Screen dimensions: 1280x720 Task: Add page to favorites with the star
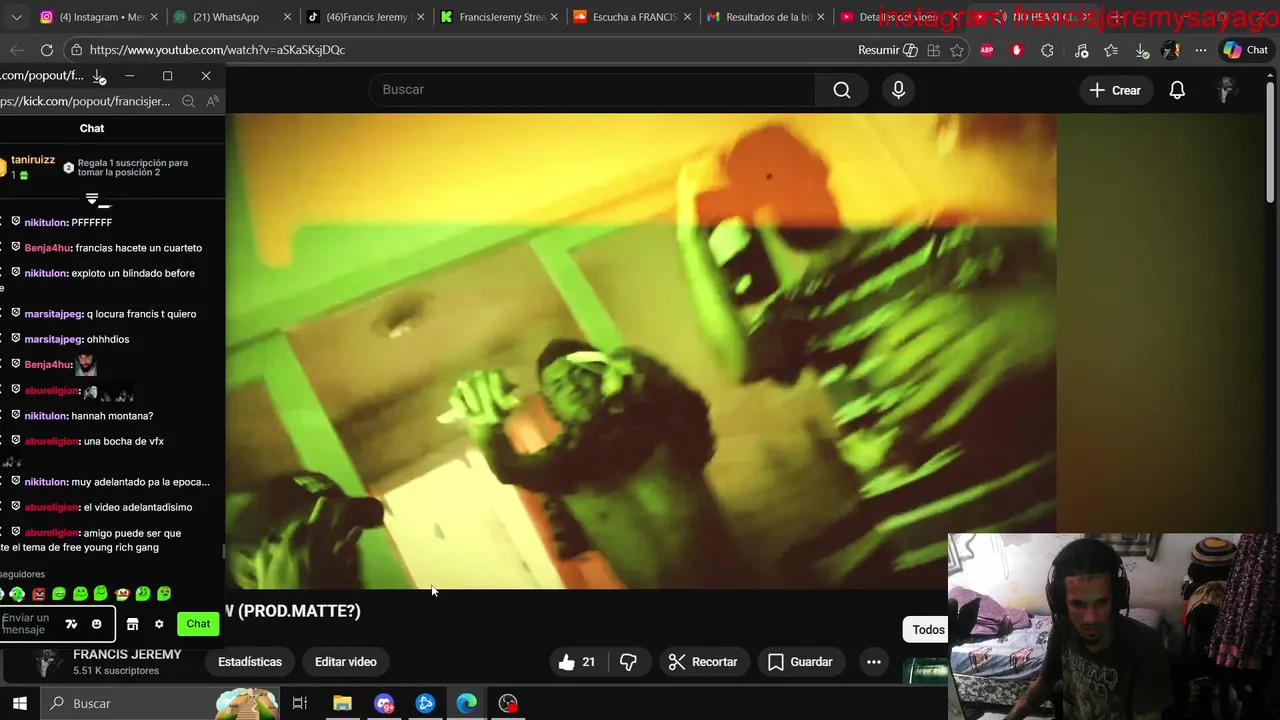(957, 50)
